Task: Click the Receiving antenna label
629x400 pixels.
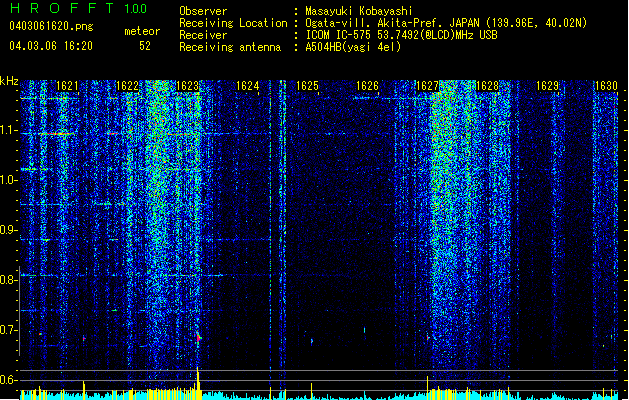Action: pos(230,47)
